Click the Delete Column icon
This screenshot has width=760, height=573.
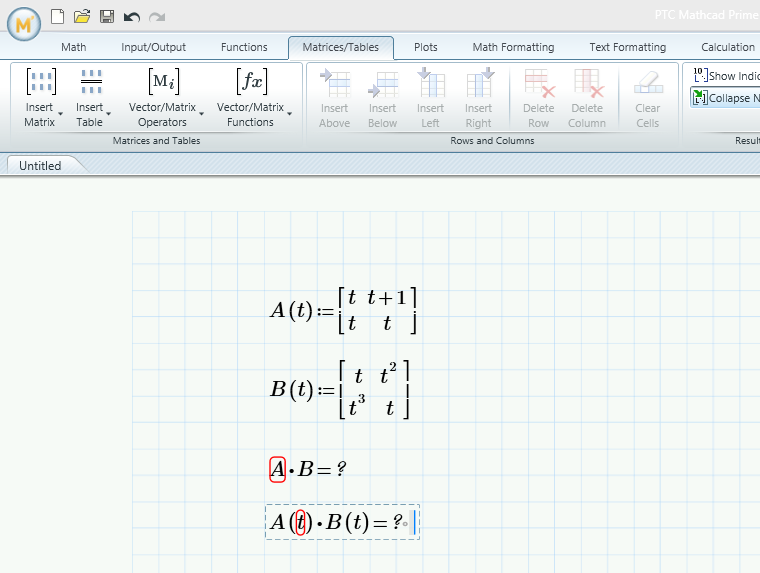tap(588, 83)
